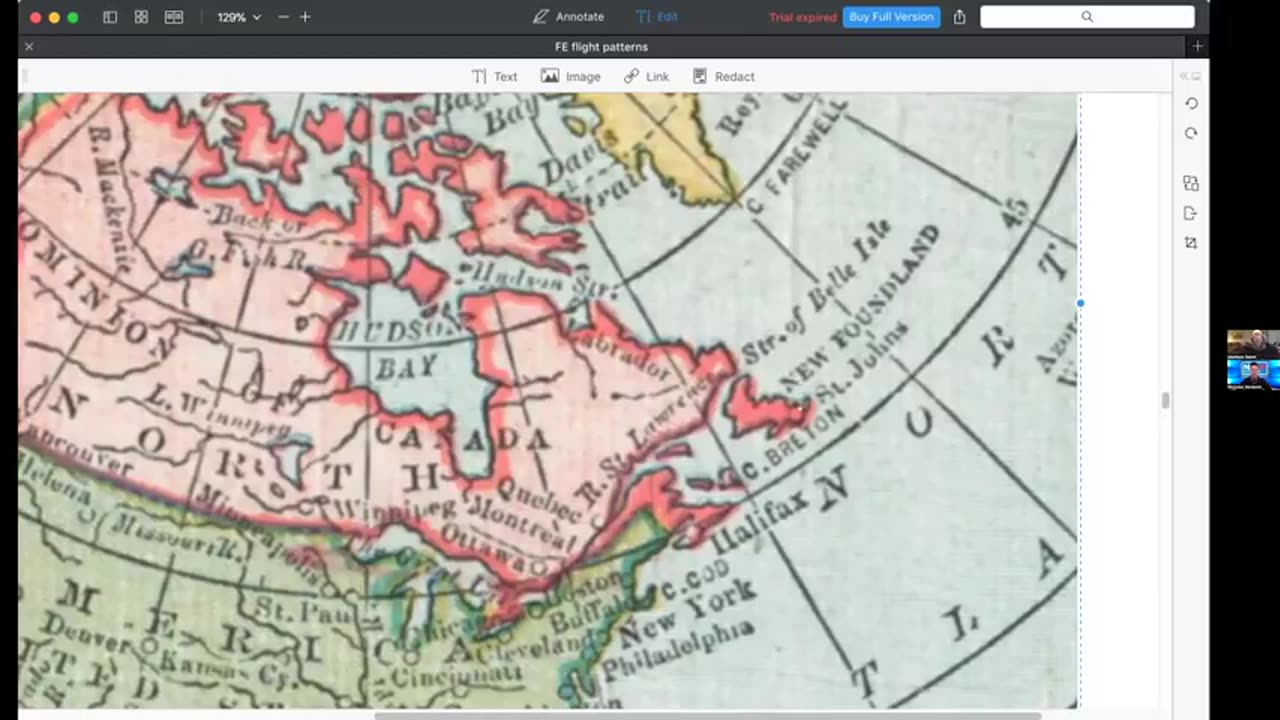Switch to the Edit mode tab
The image size is (1280, 720).
[657, 17]
